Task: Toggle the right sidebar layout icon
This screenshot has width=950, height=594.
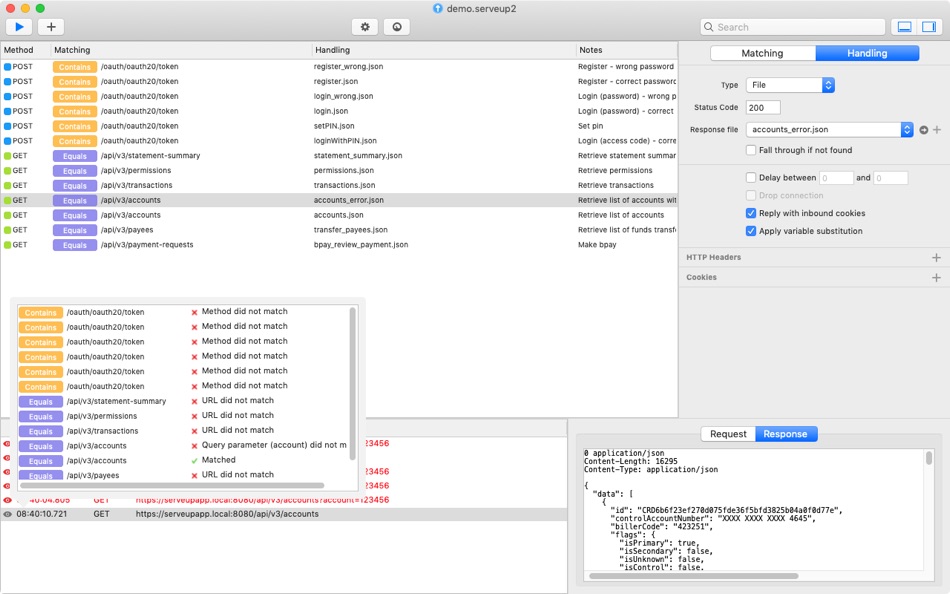Action: [x=929, y=27]
